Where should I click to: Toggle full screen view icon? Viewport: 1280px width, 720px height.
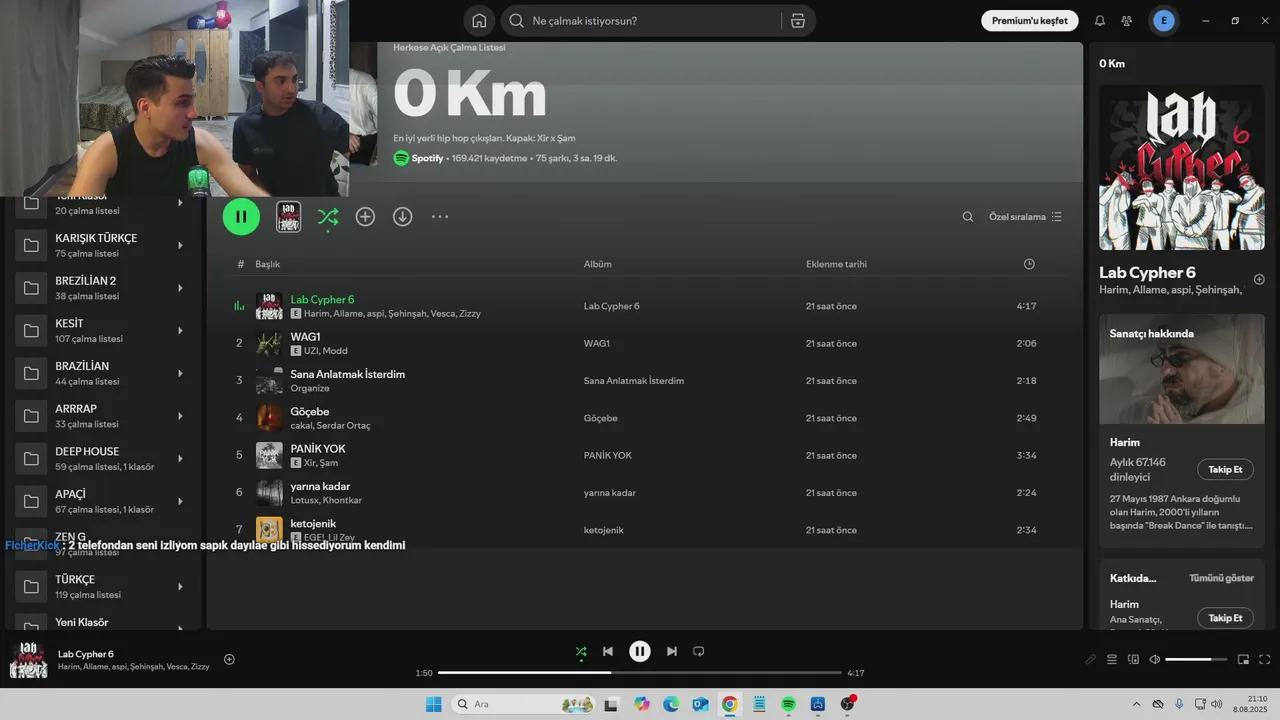[x=1264, y=660]
